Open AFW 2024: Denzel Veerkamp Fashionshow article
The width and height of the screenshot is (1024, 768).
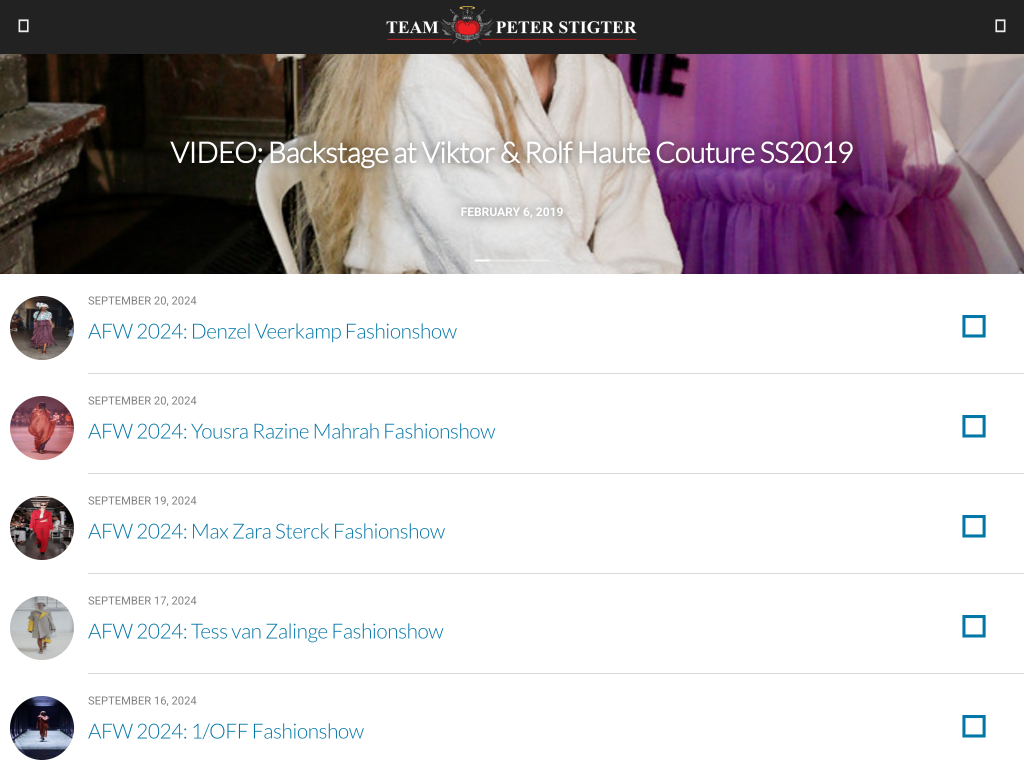click(x=272, y=332)
